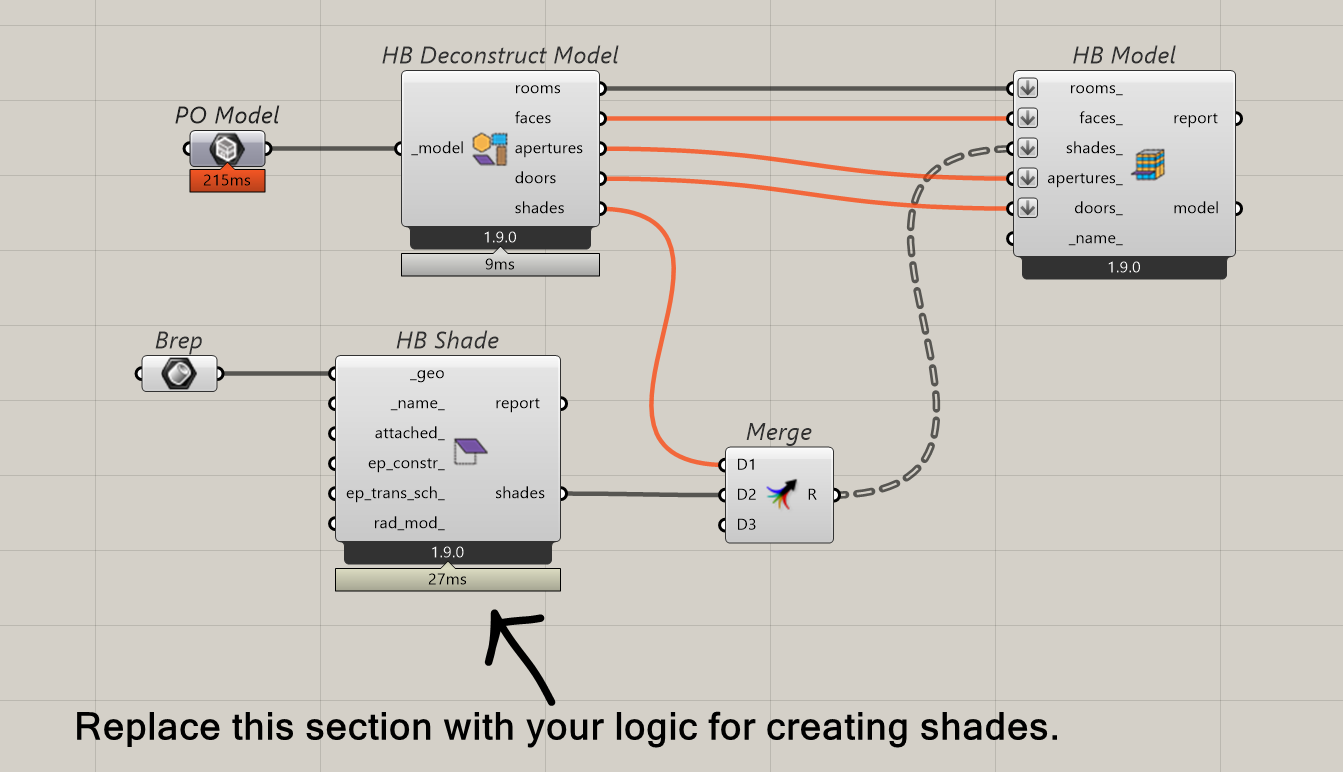Click the Merge component arrows icon
The width and height of the screenshot is (1343, 772).
781,494
